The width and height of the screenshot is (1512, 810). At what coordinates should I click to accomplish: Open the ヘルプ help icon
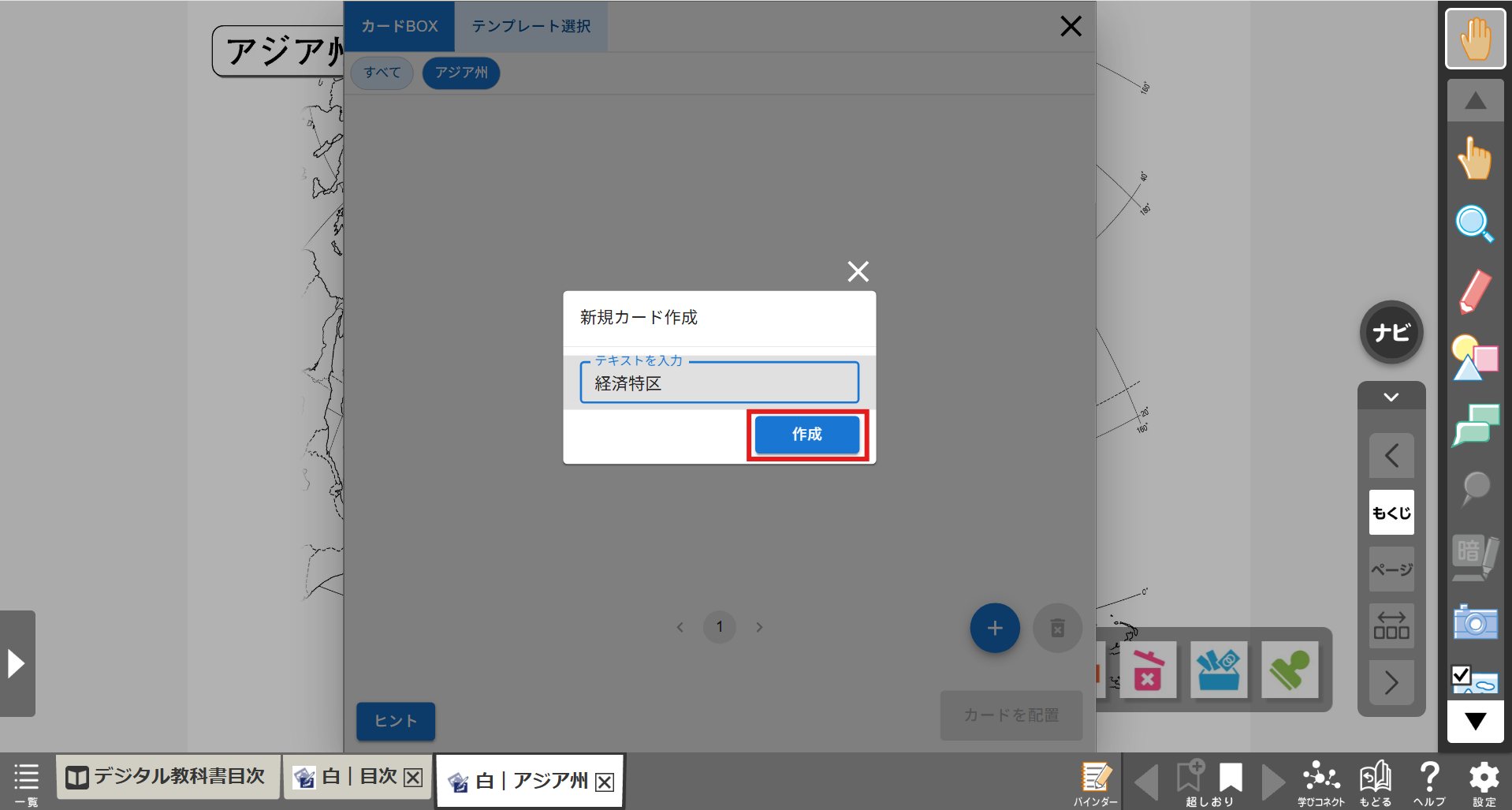coord(1428,782)
